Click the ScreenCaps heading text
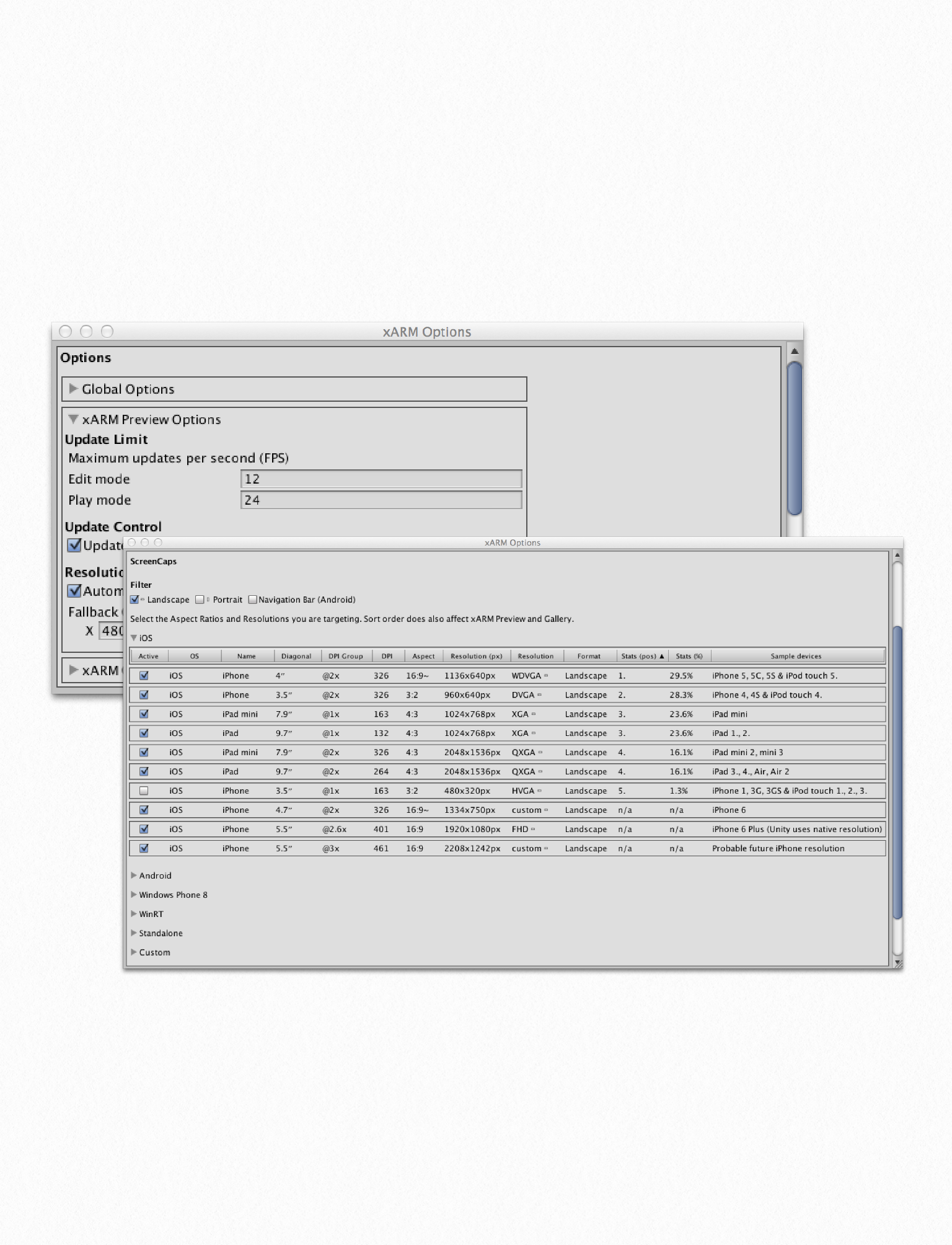 pyautogui.click(x=153, y=561)
